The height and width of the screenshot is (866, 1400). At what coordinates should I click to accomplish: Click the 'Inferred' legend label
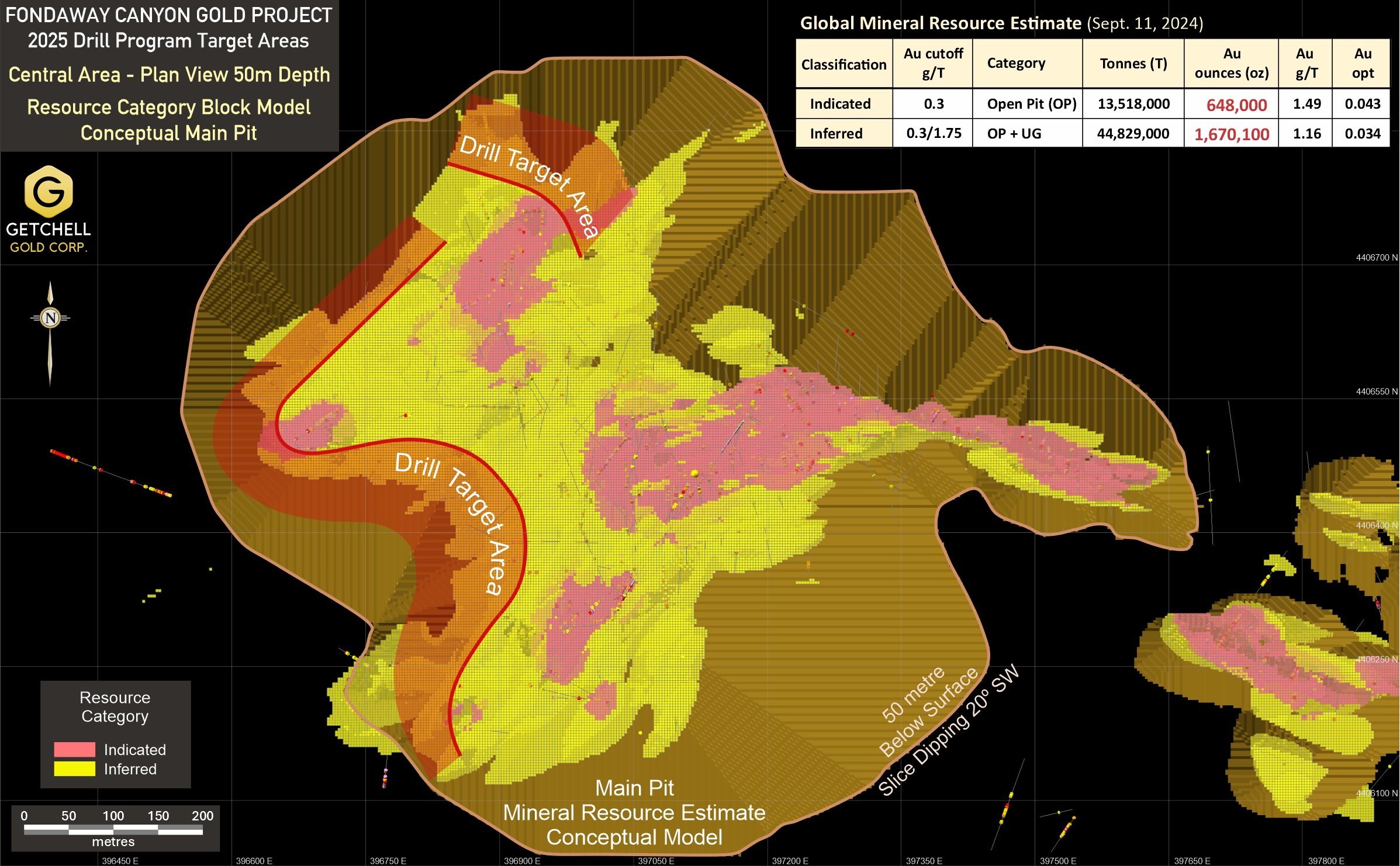[x=130, y=769]
